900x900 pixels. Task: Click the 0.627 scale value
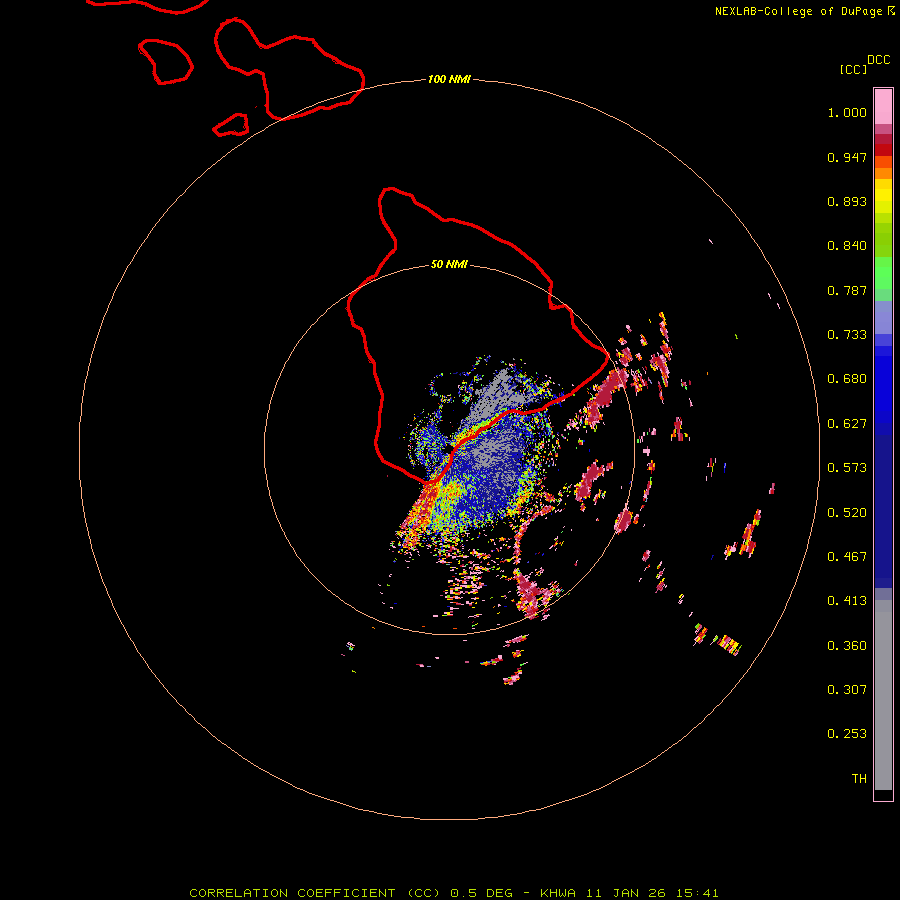tap(847, 424)
